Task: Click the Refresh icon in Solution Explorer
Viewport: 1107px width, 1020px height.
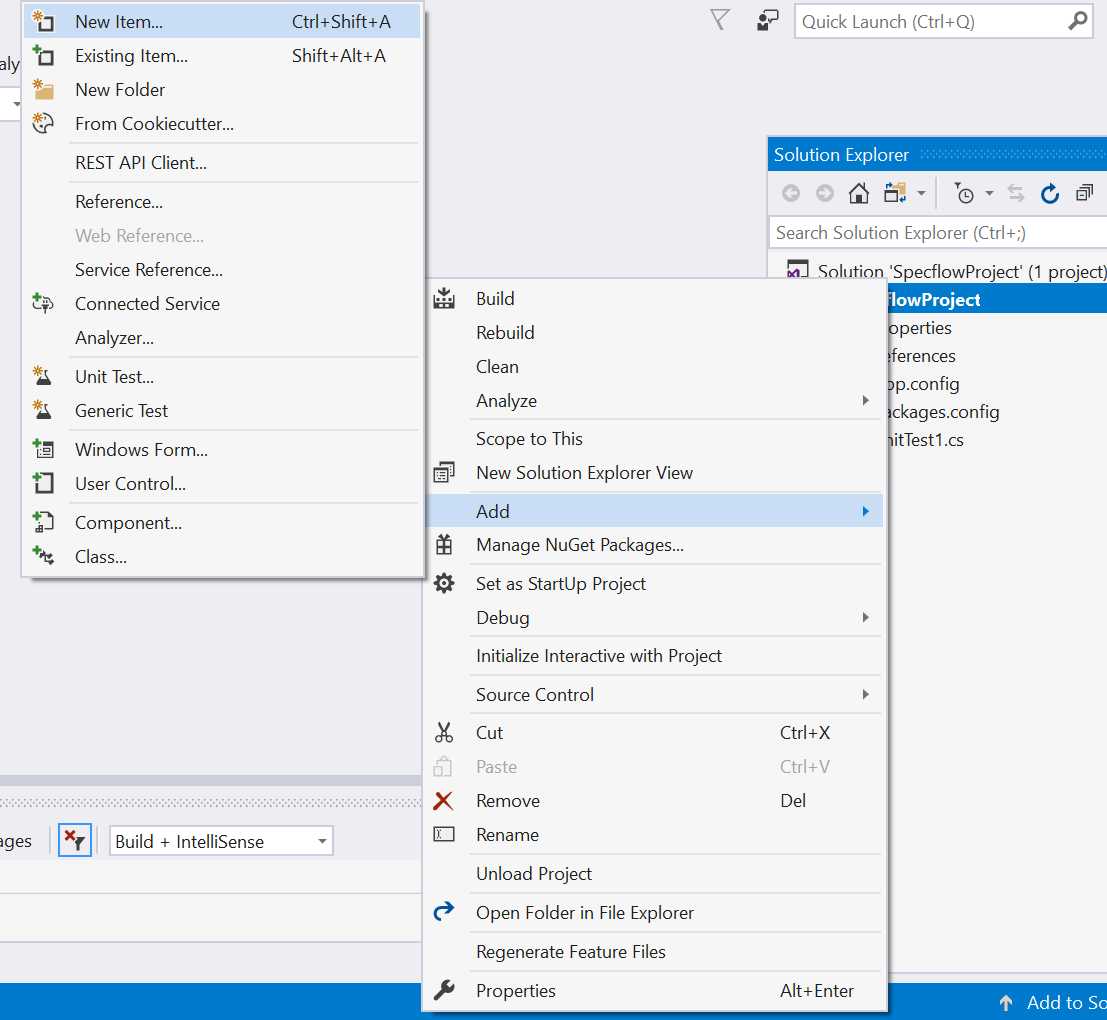Action: pyautogui.click(x=1050, y=193)
